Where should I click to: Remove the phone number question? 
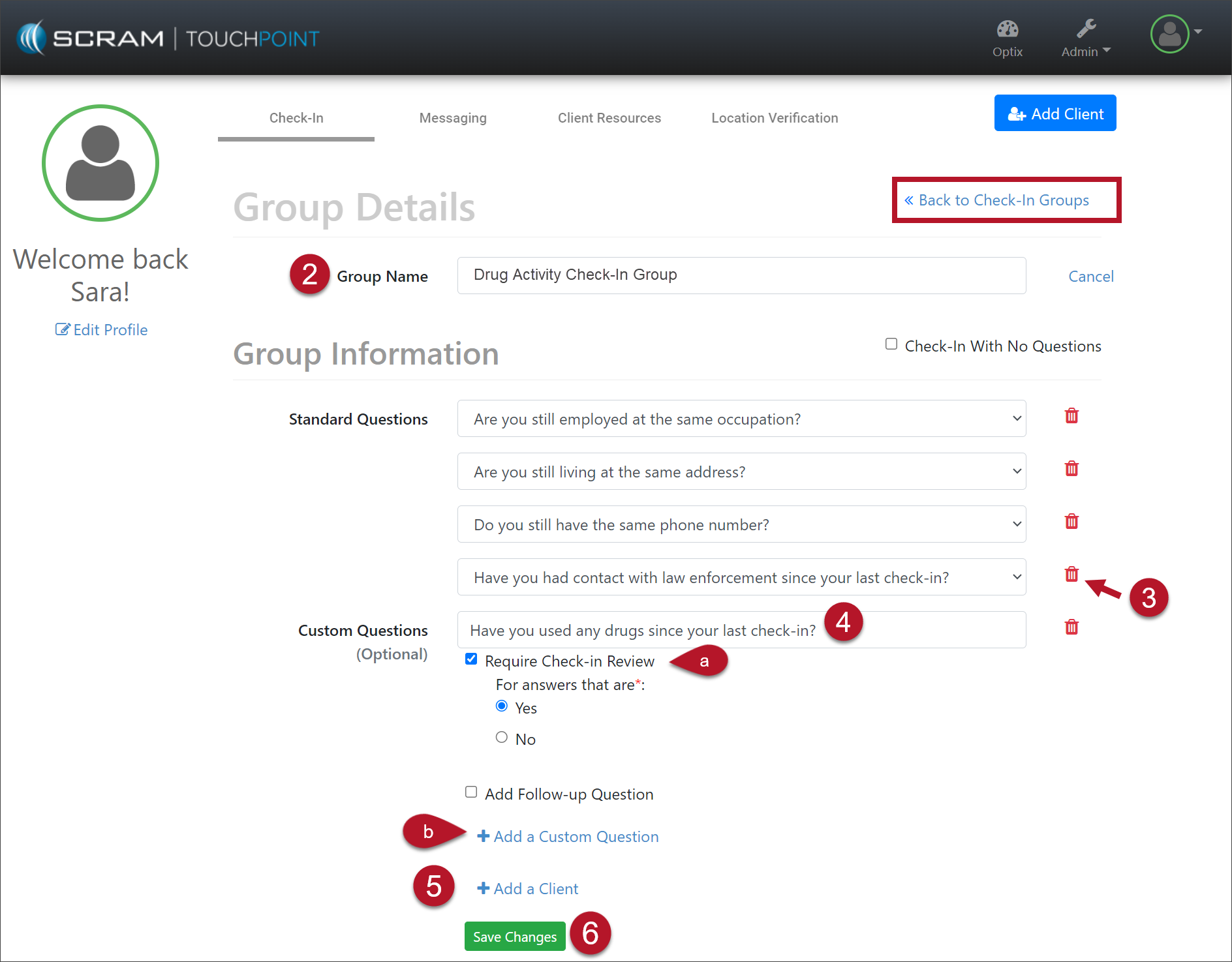click(x=1071, y=522)
